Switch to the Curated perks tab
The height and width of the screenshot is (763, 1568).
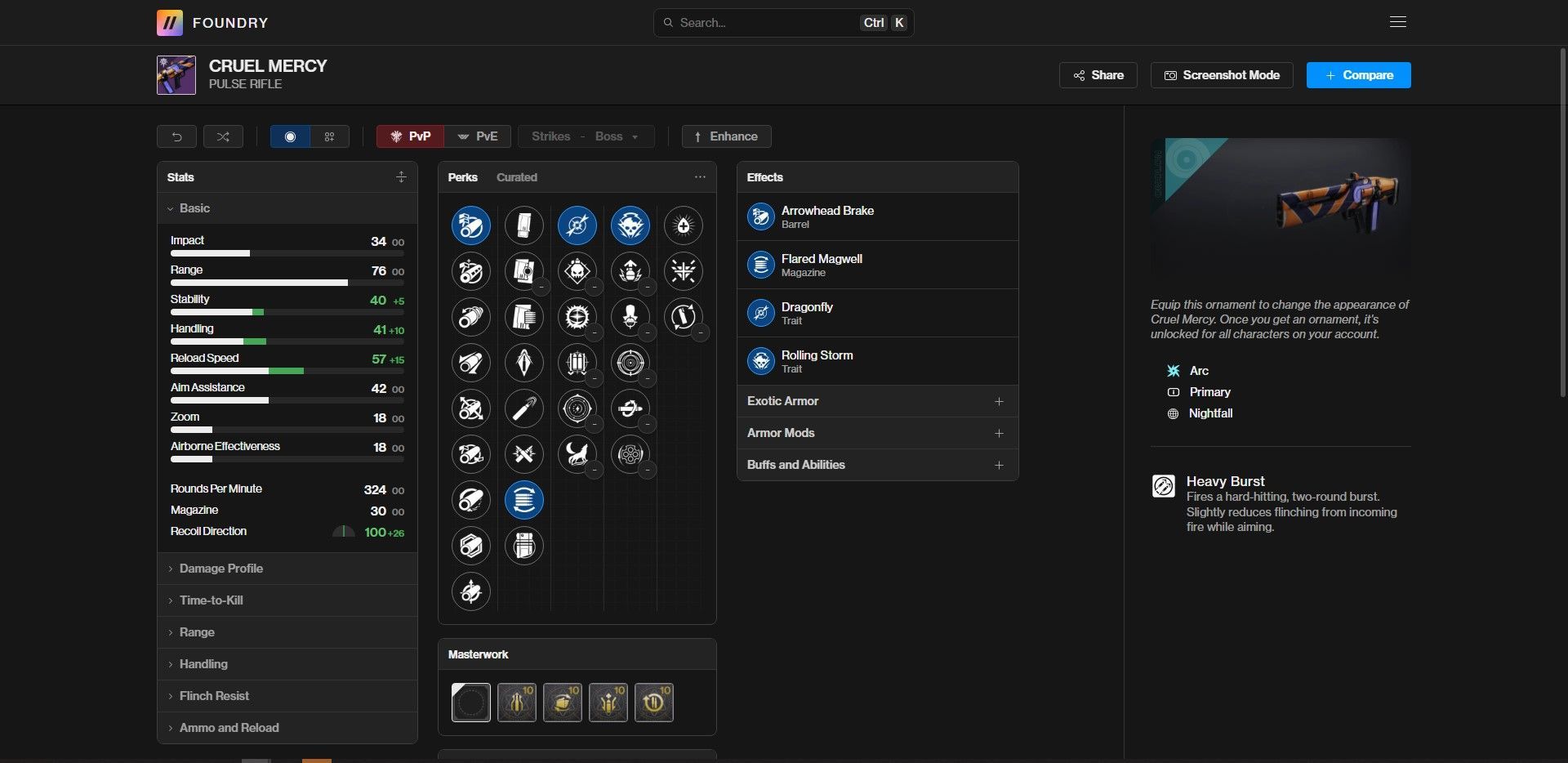(516, 177)
